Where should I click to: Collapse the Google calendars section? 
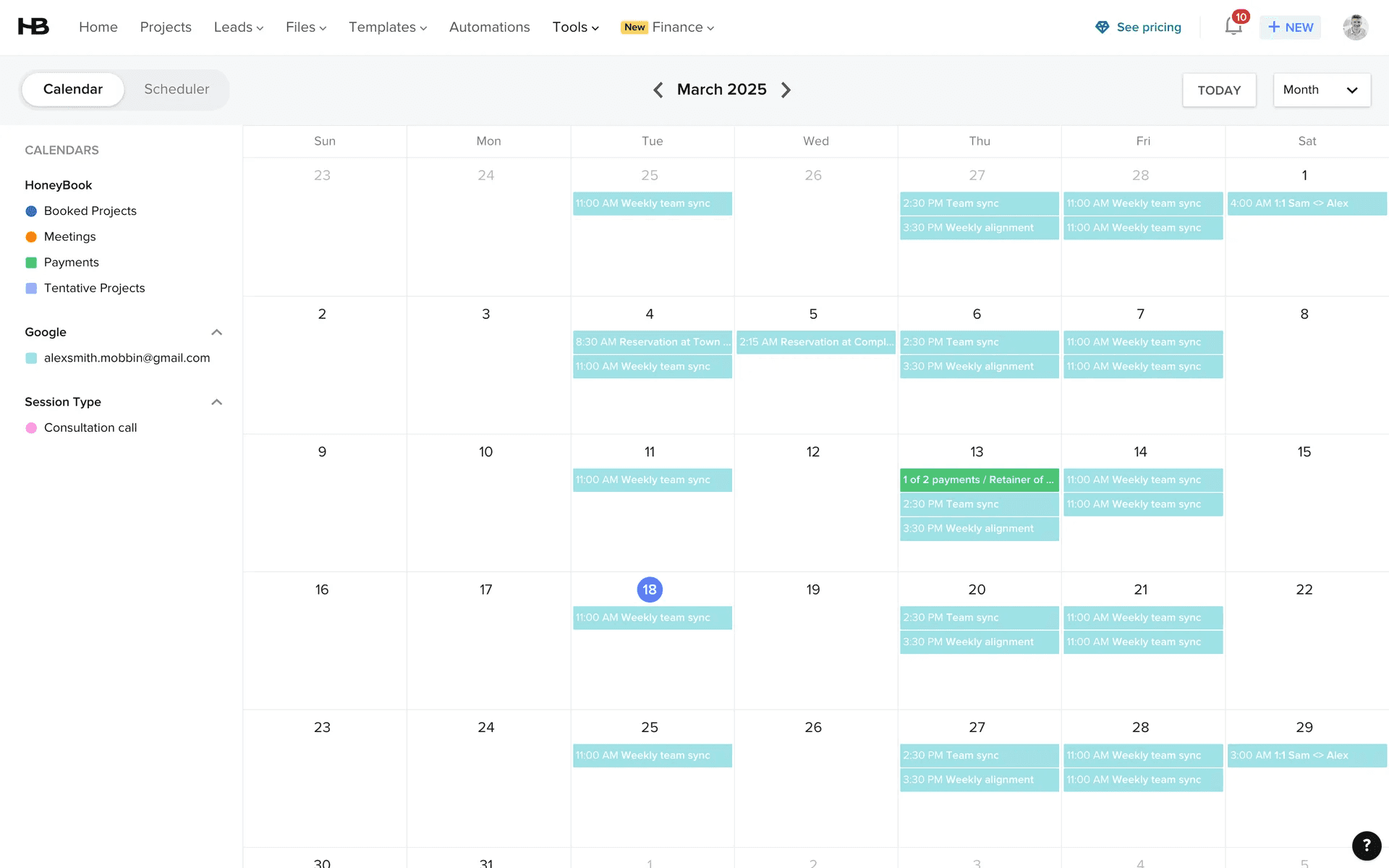pyautogui.click(x=216, y=332)
